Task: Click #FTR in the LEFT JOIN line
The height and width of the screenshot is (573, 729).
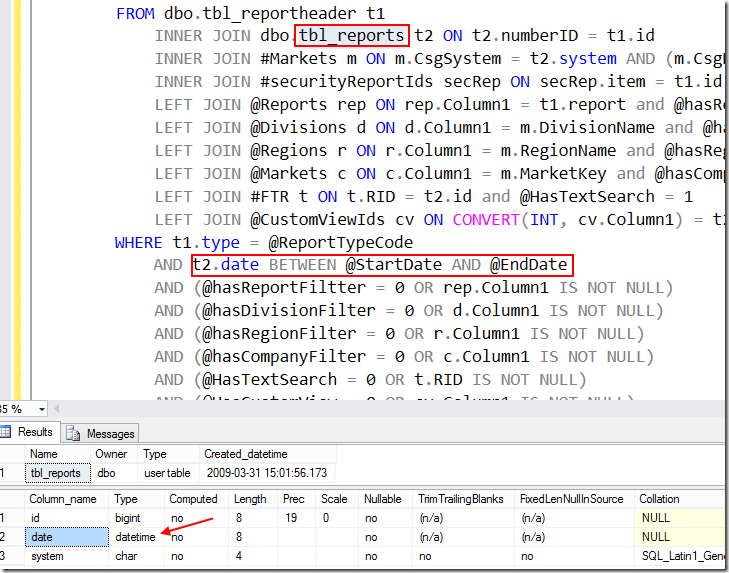Action: [274, 197]
